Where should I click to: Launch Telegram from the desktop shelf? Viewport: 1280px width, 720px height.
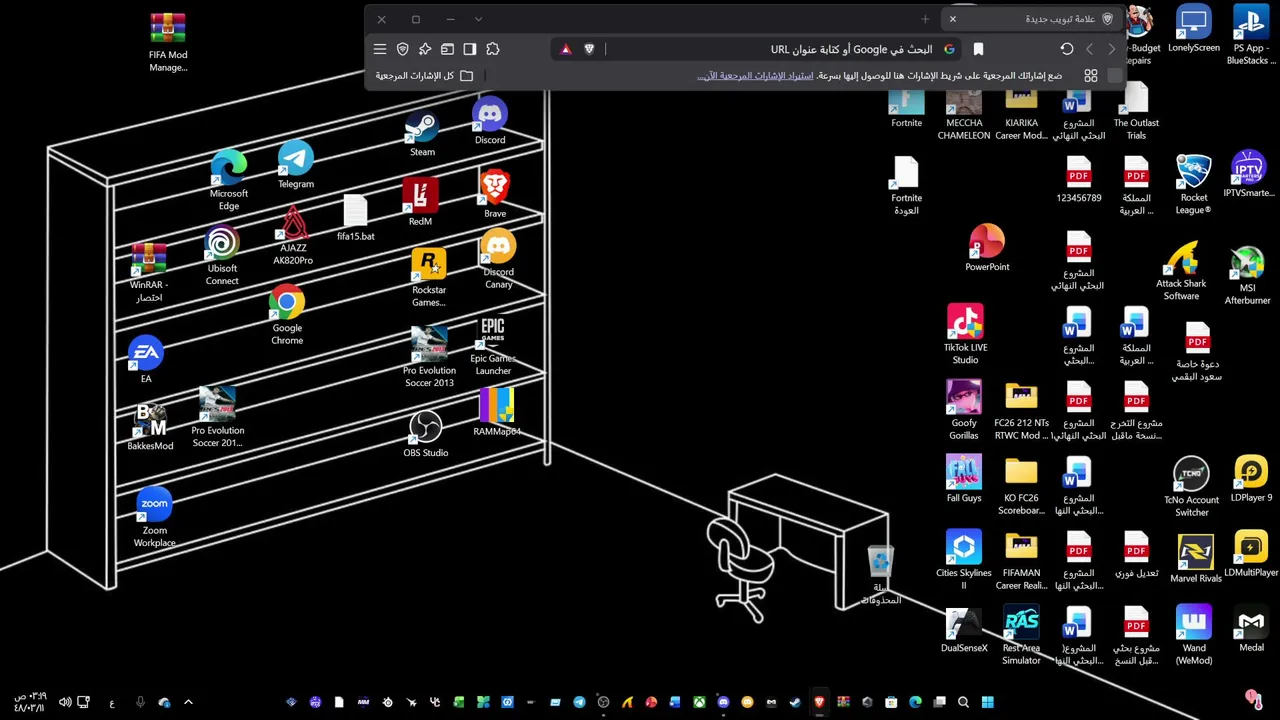pyautogui.click(x=296, y=166)
